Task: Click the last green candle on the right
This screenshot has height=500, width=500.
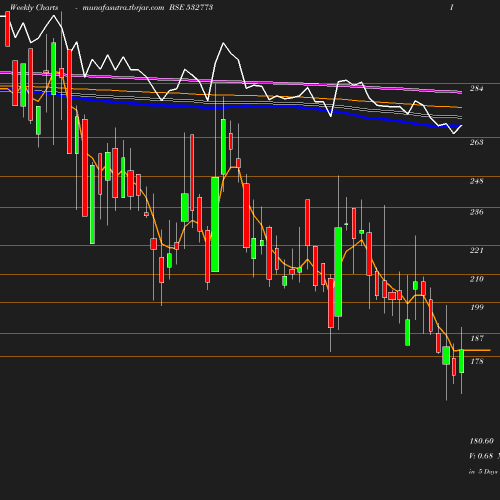Action: click(x=462, y=361)
